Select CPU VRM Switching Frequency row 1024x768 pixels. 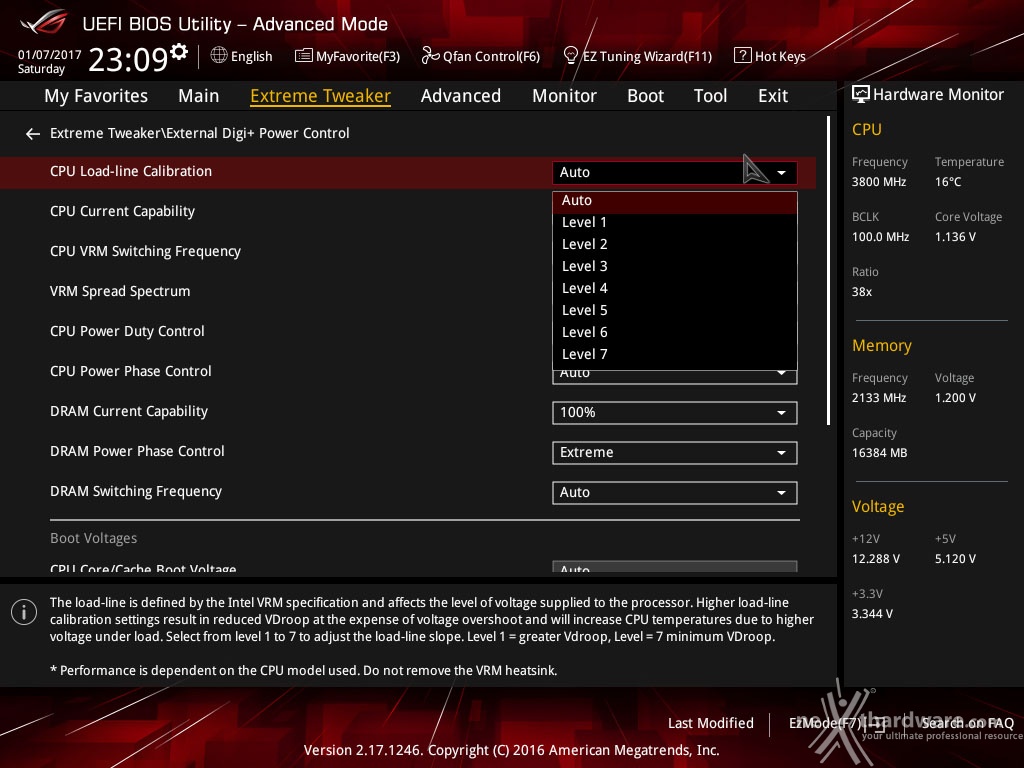pyautogui.click(x=146, y=251)
